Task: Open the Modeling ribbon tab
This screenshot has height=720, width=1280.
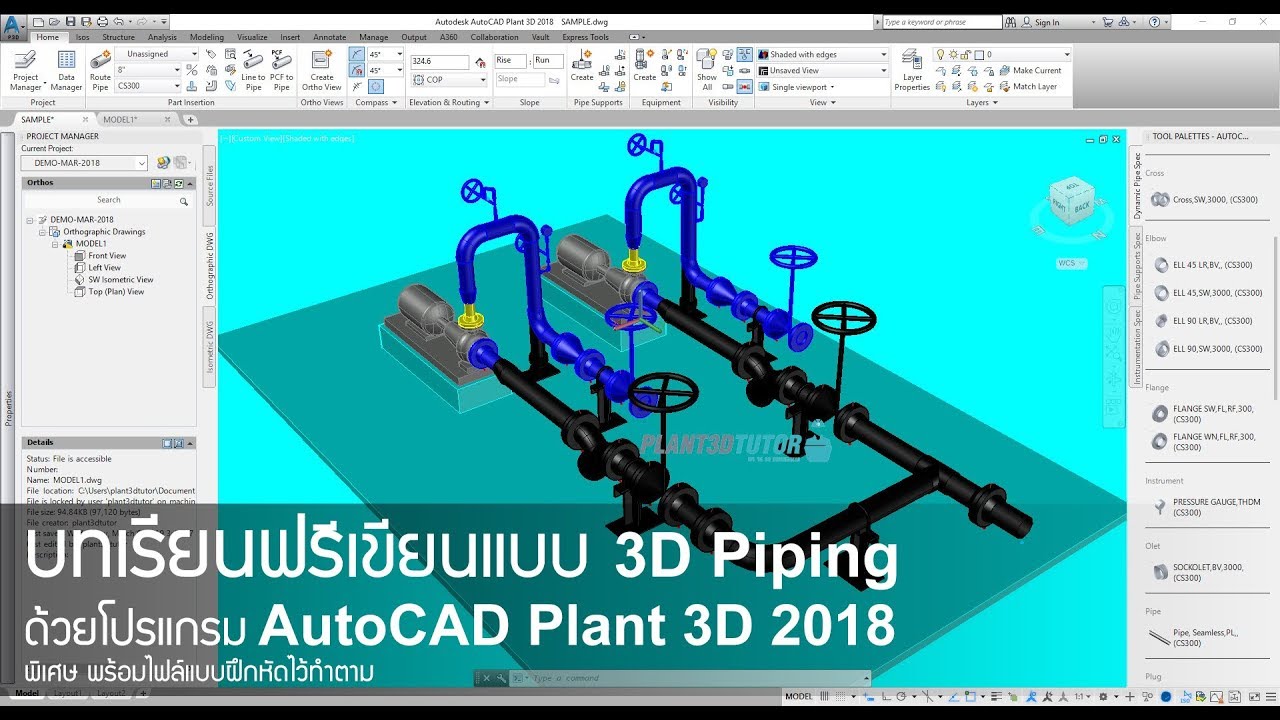Action: [x=207, y=37]
